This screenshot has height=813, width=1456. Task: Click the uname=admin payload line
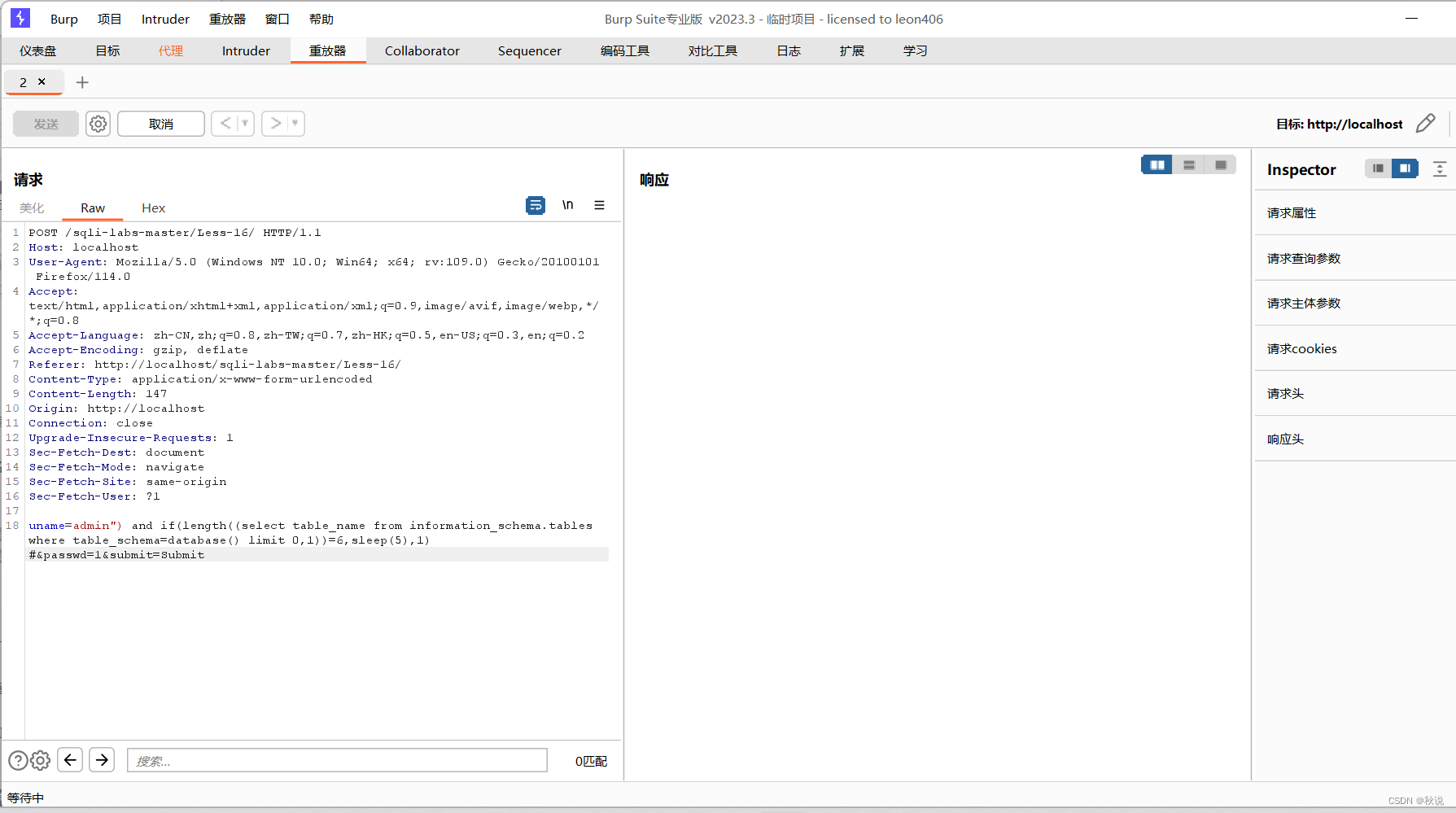tap(310, 526)
